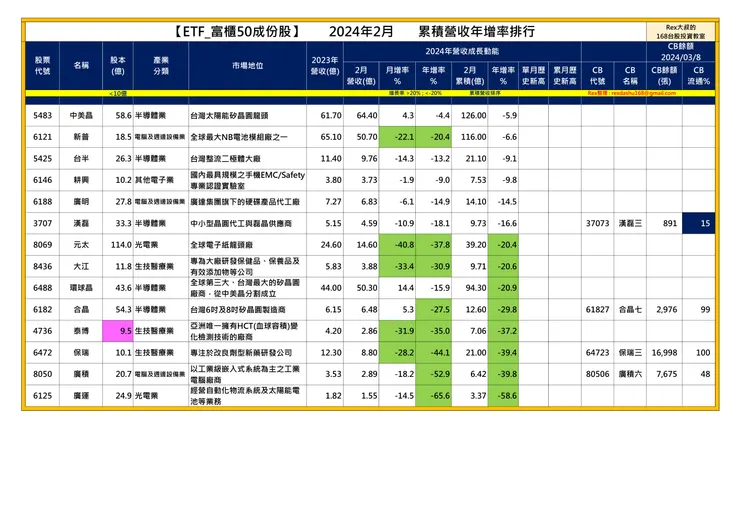Select the green -52.9 cell in row 8050
Viewport: 740px width, 523px height.
pyautogui.click(x=434, y=374)
